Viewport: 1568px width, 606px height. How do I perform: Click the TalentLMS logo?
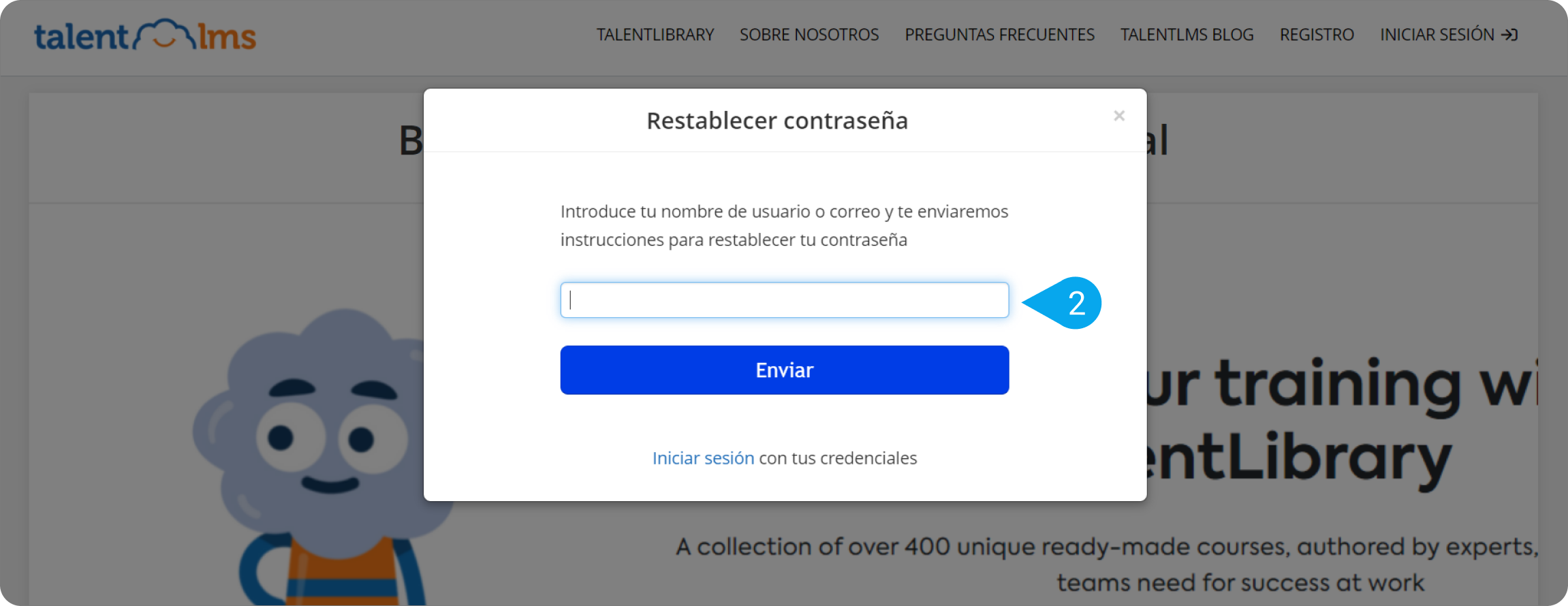145,35
